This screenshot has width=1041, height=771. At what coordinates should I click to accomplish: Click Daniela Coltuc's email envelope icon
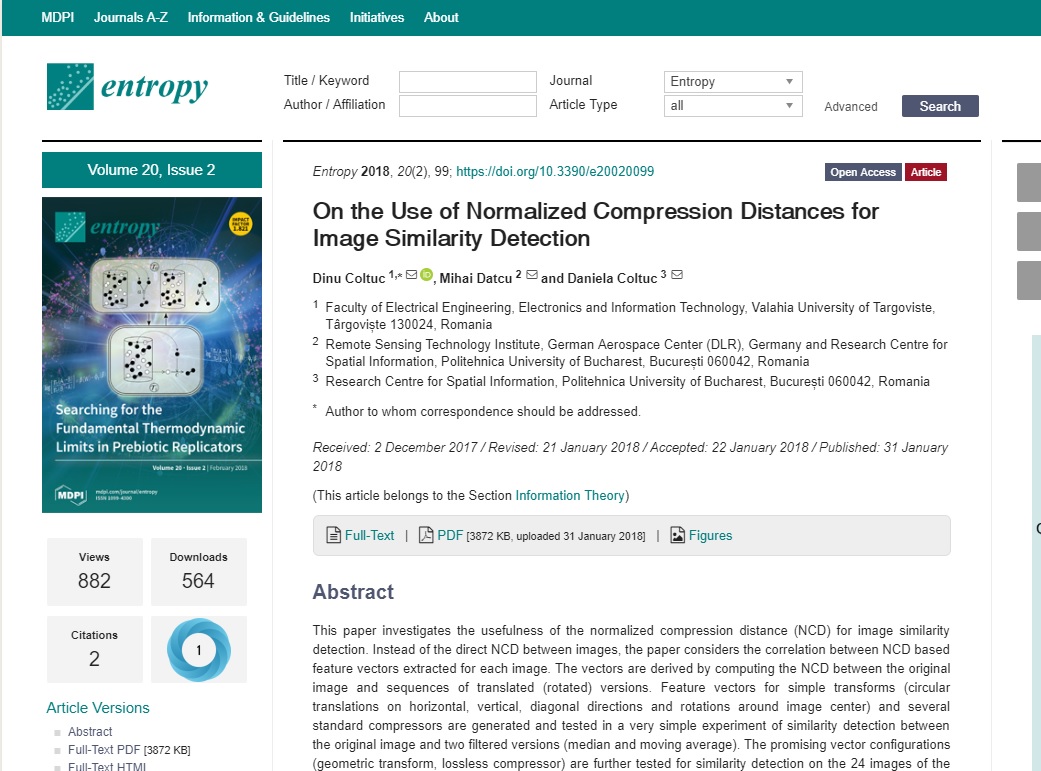677,275
